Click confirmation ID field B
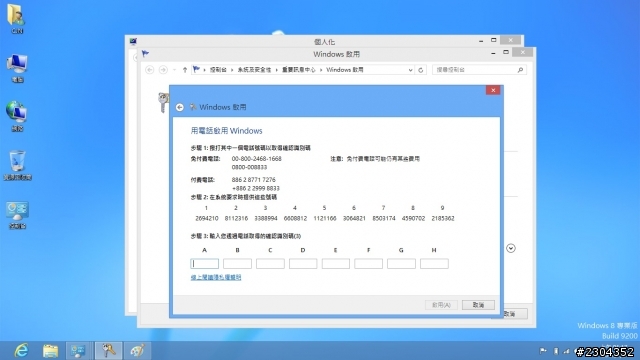The image size is (640, 360). (x=237, y=264)
